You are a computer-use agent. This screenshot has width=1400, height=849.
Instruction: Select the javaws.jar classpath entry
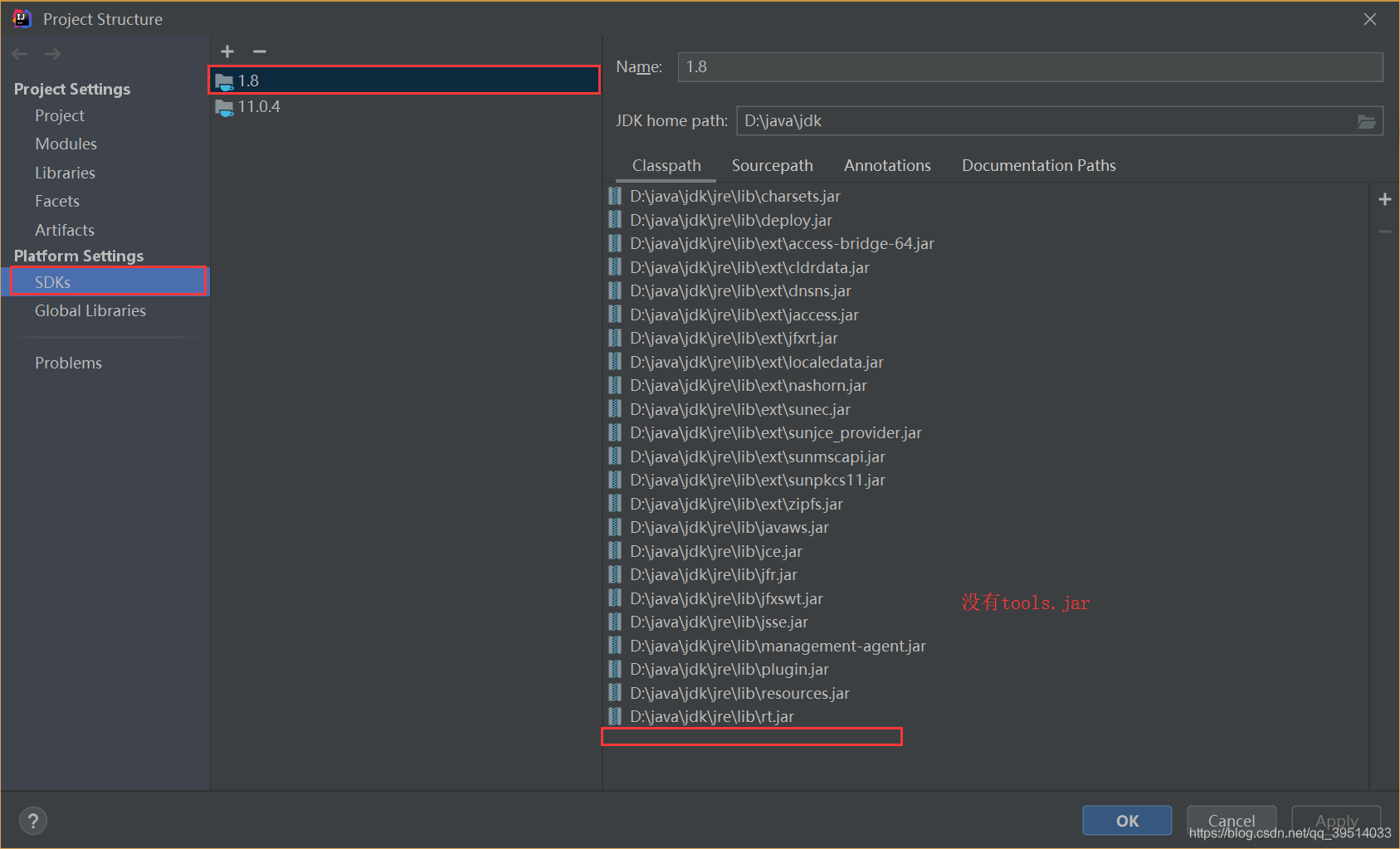tap(729, 527)
